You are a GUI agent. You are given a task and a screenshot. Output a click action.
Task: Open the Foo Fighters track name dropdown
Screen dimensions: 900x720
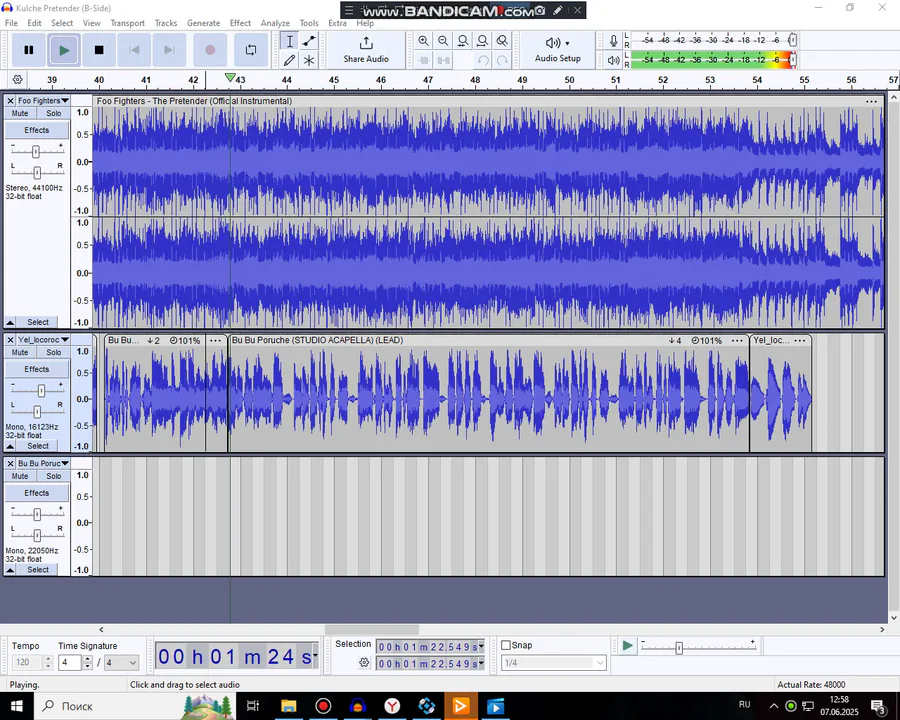(x=42, y=100)
